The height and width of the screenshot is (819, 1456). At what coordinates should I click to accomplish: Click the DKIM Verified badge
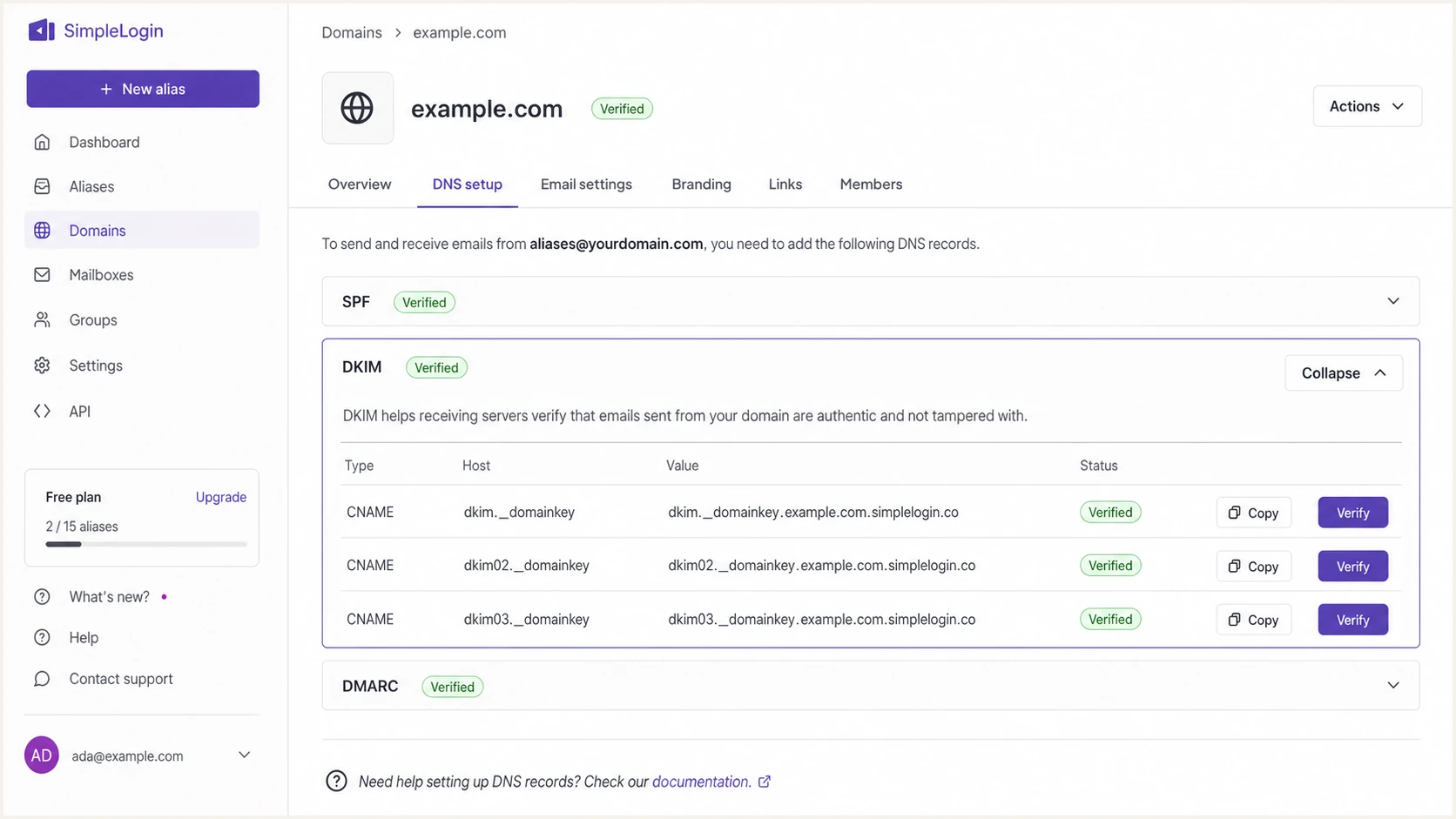(436, 367)
